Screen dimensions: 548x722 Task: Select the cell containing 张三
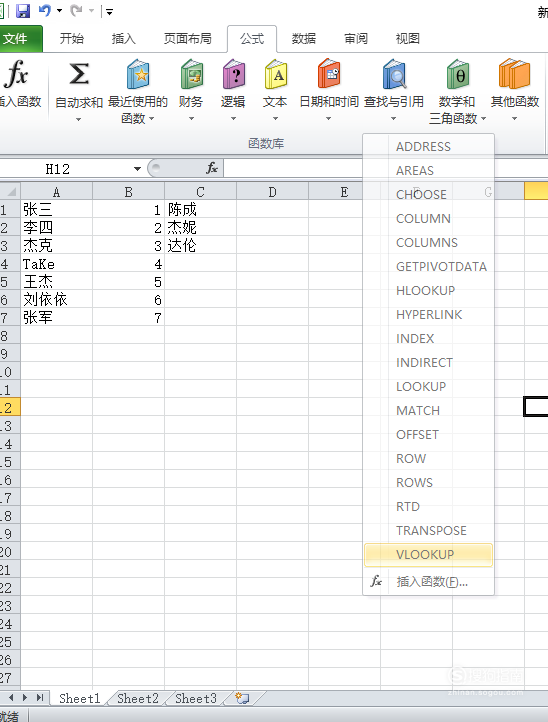(56, 210)
